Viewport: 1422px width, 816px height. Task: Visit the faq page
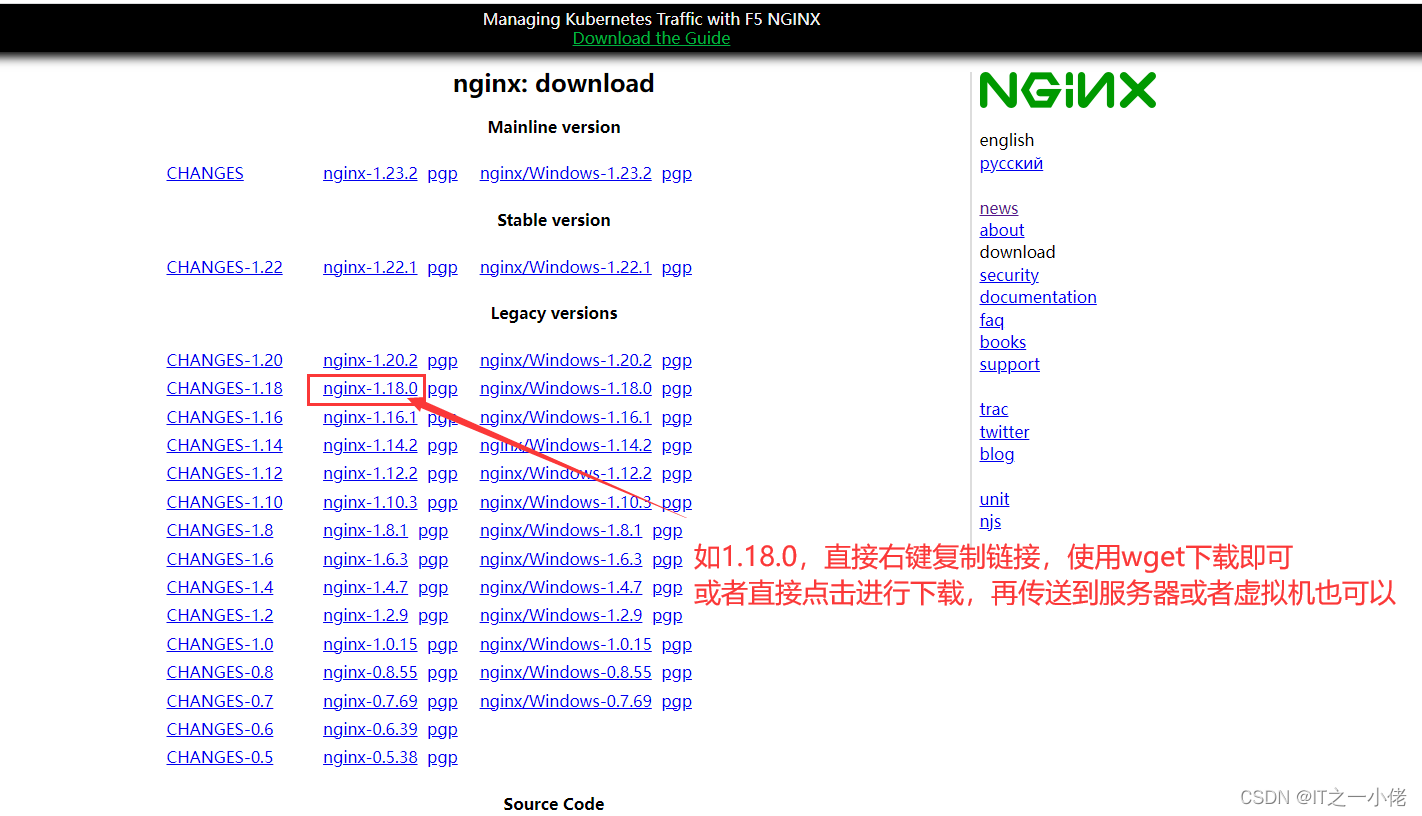[x=991, y=320]
